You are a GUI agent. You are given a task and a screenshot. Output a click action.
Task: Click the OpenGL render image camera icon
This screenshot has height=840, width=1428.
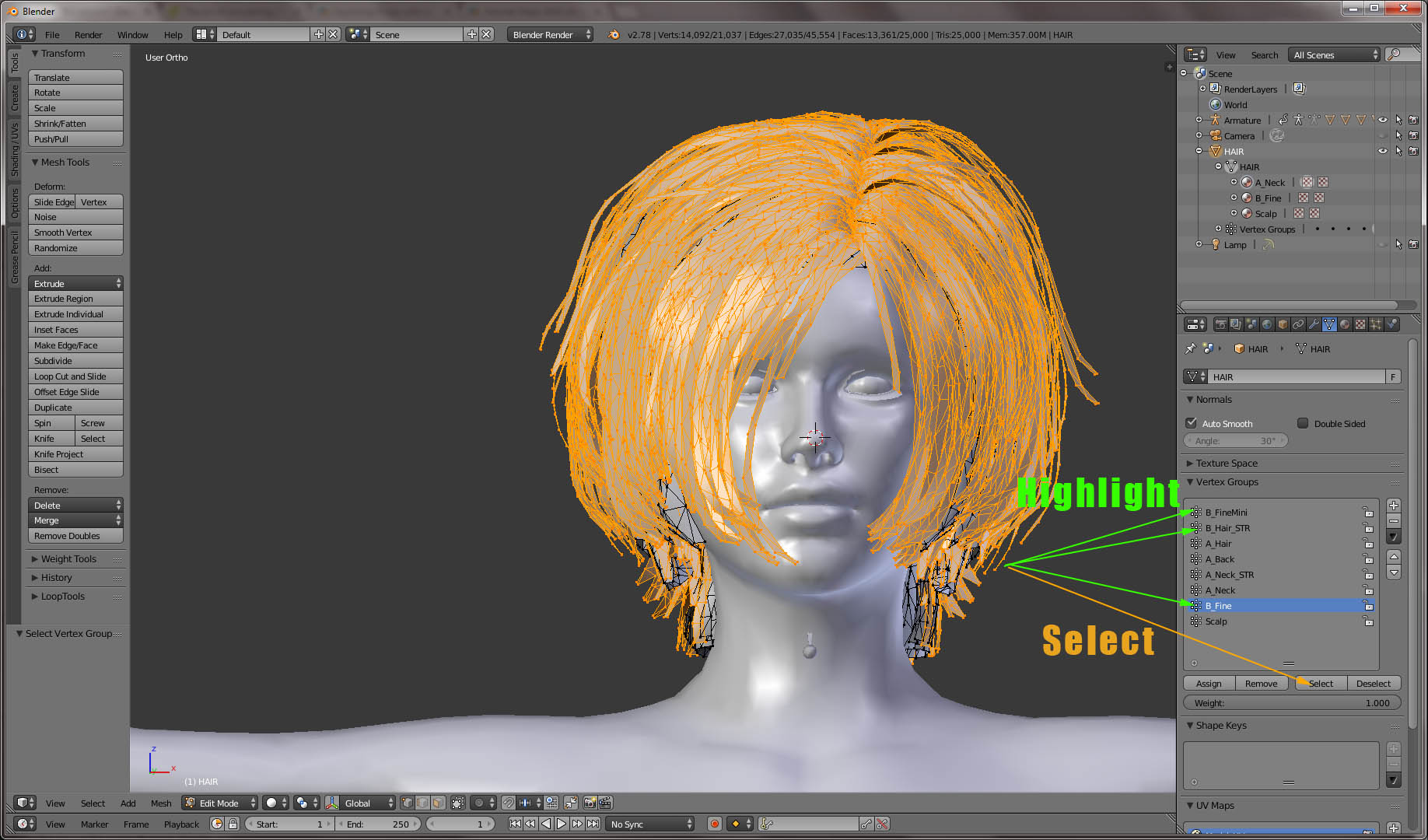590,803
